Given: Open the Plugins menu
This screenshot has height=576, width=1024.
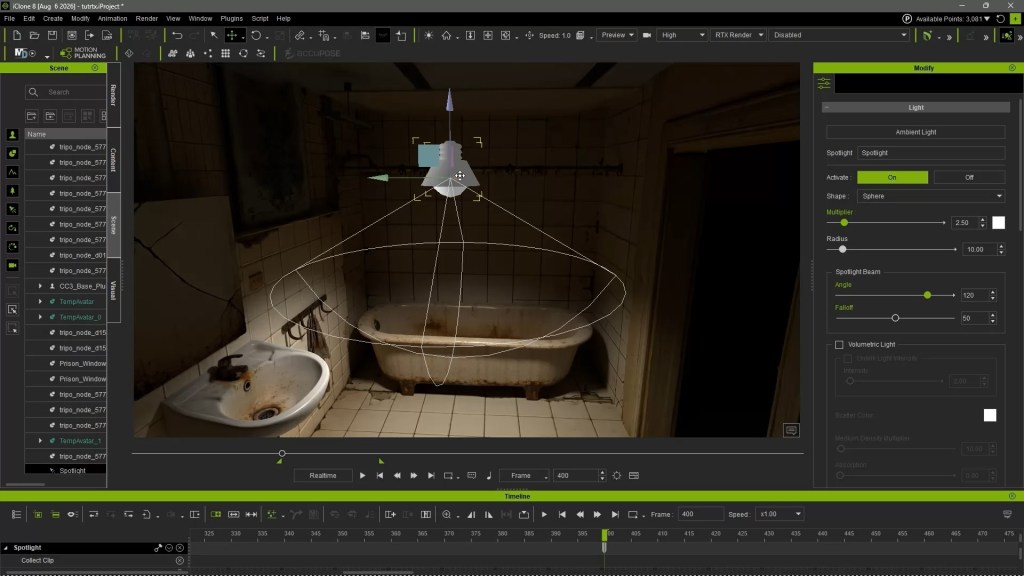Looking at the screenshot, I should (x=231, y=19).
